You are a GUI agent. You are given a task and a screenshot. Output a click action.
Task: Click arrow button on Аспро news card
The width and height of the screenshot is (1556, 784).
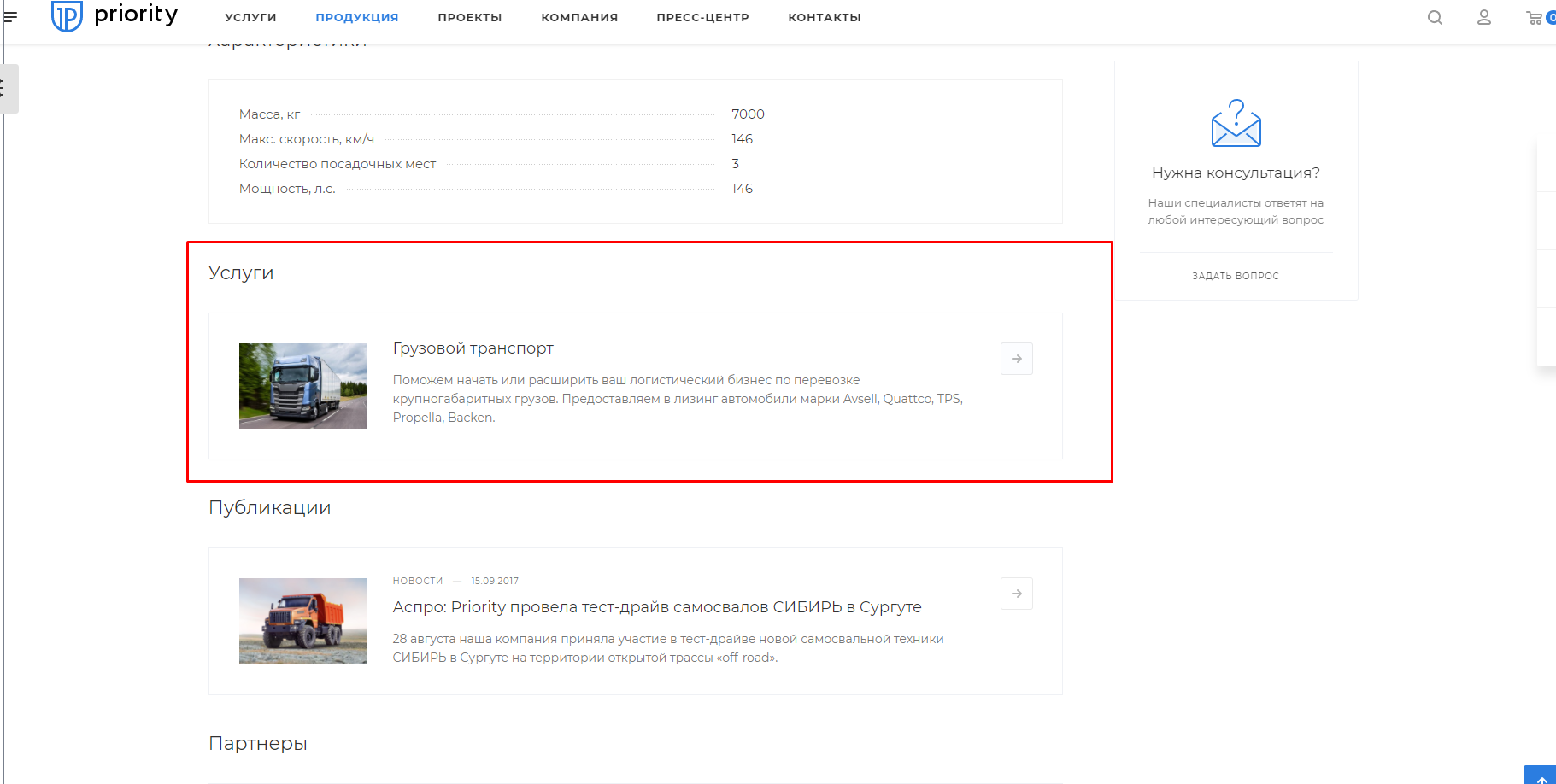click(1017, 594)
